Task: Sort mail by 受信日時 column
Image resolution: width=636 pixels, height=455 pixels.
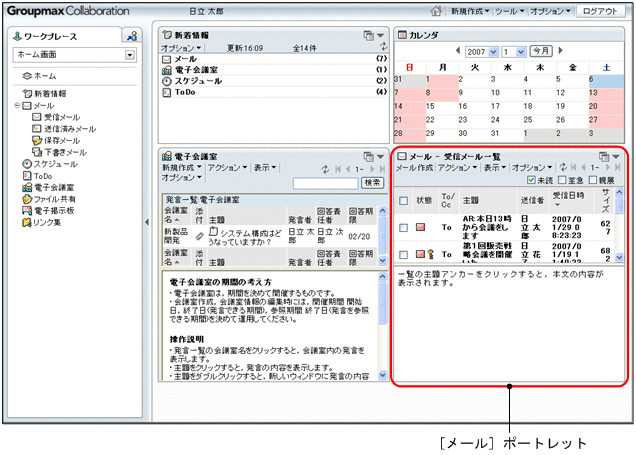Action: [x=568, y=195]
